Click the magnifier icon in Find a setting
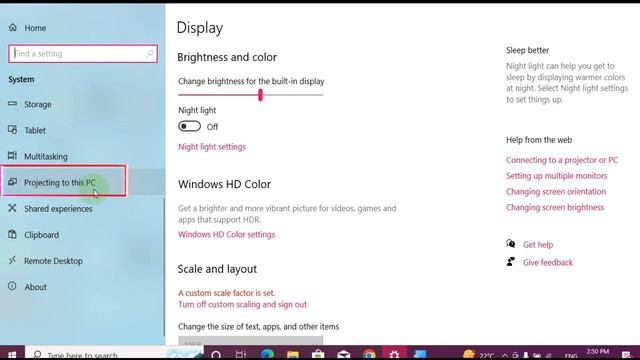This screenshot has width=640, height=360. point(149,53)
